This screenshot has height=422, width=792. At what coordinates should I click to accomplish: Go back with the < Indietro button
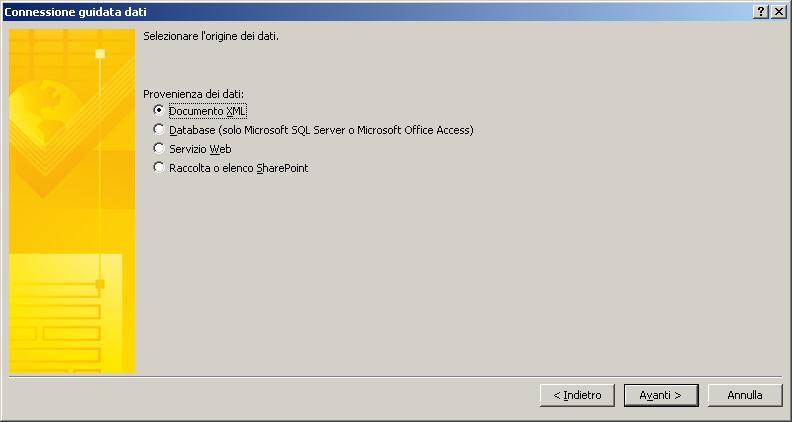coord(577,395)
